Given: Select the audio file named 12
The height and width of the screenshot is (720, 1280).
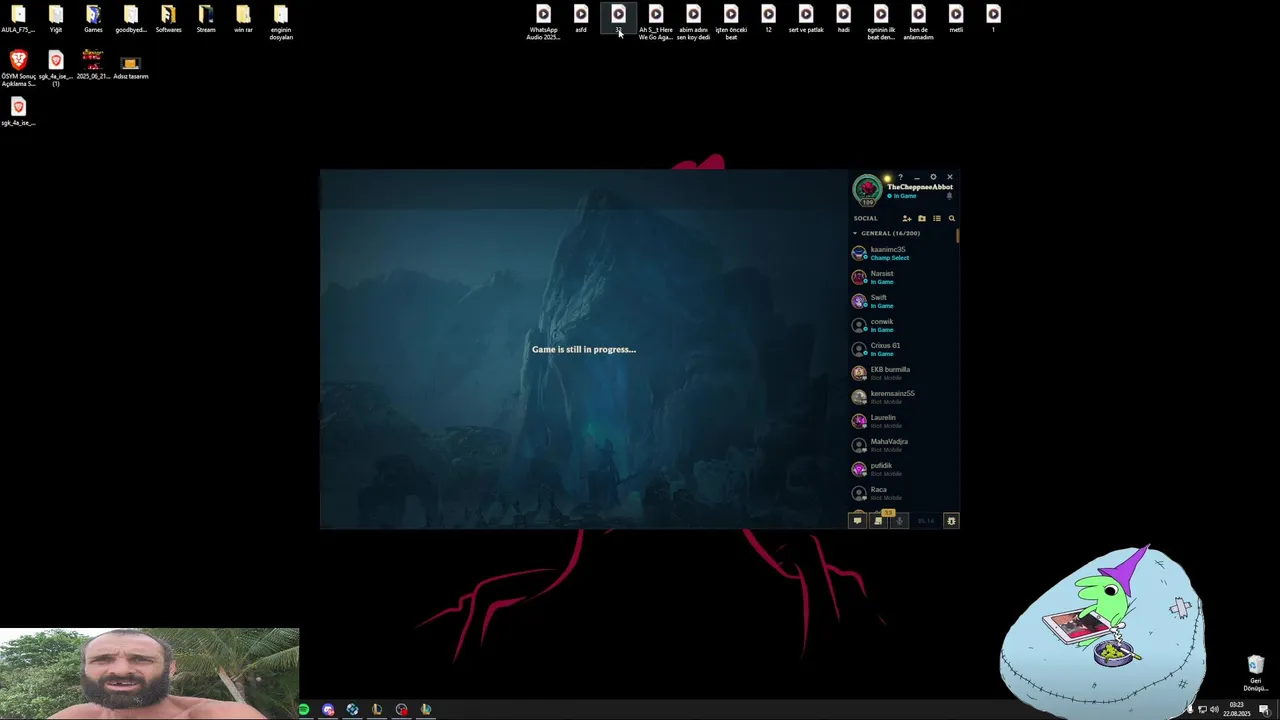Looking at the screenshot, I should tap(768, 19).
